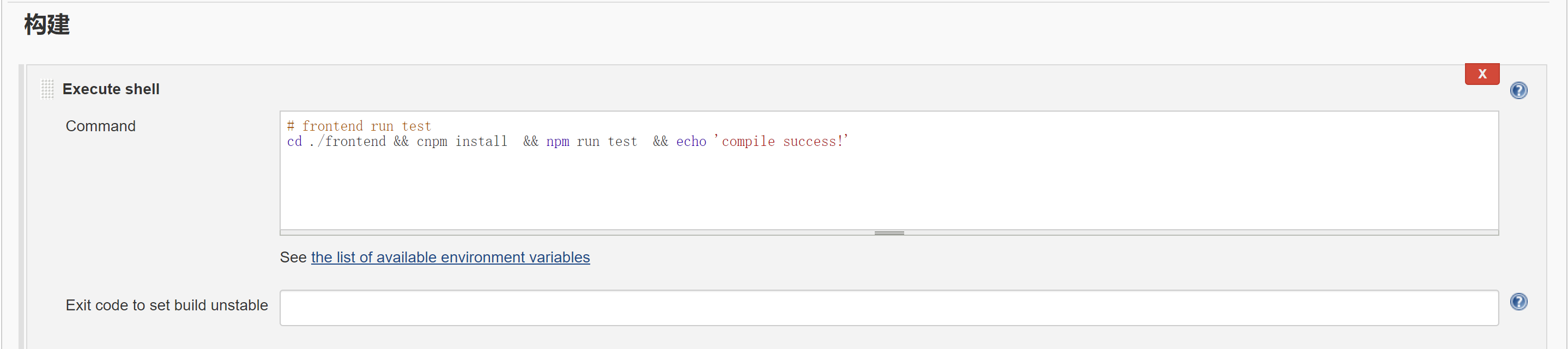Click the 'Exit code to set build unstable' label

click(166, 305)
